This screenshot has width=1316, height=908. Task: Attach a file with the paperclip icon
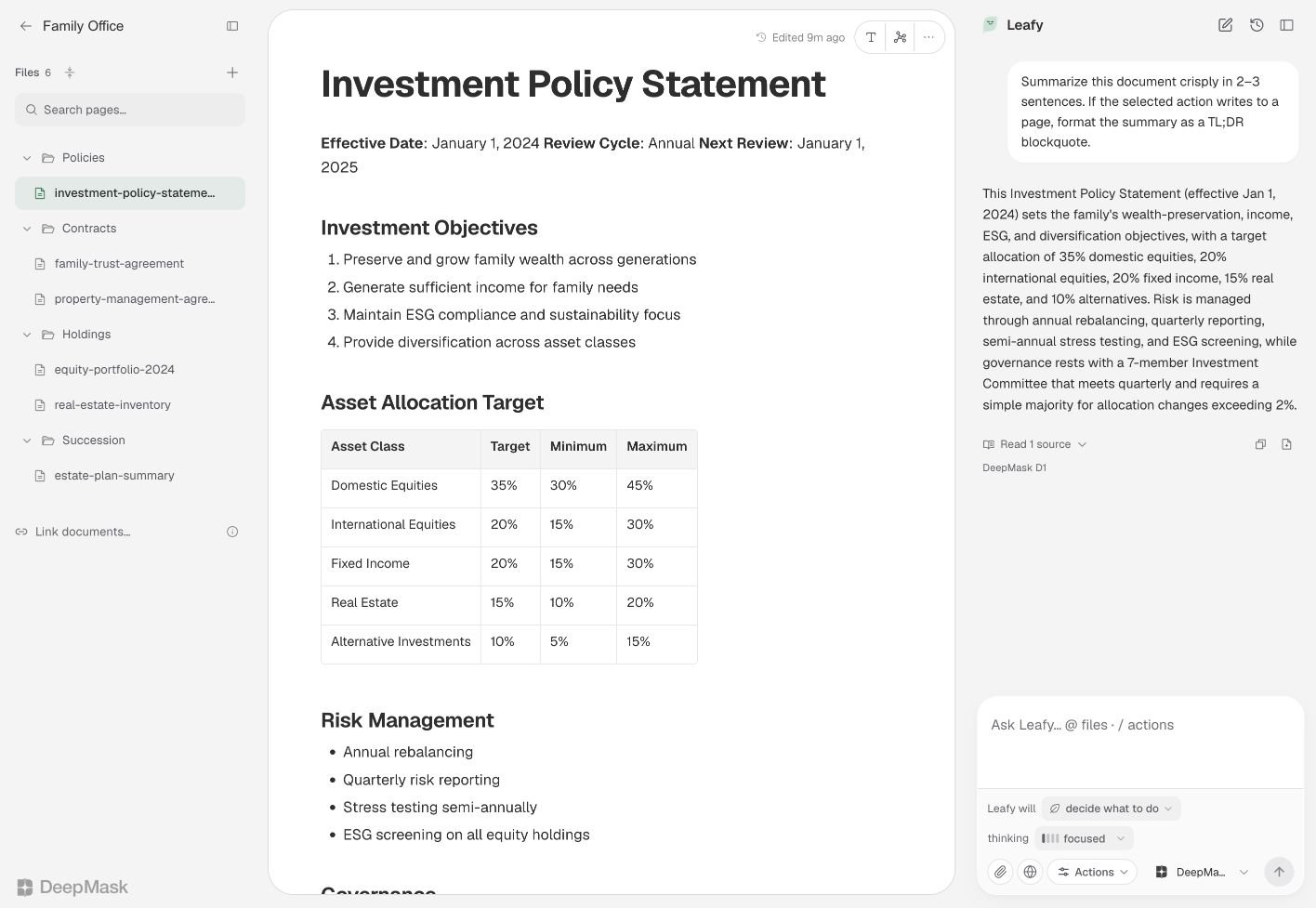1000,872
